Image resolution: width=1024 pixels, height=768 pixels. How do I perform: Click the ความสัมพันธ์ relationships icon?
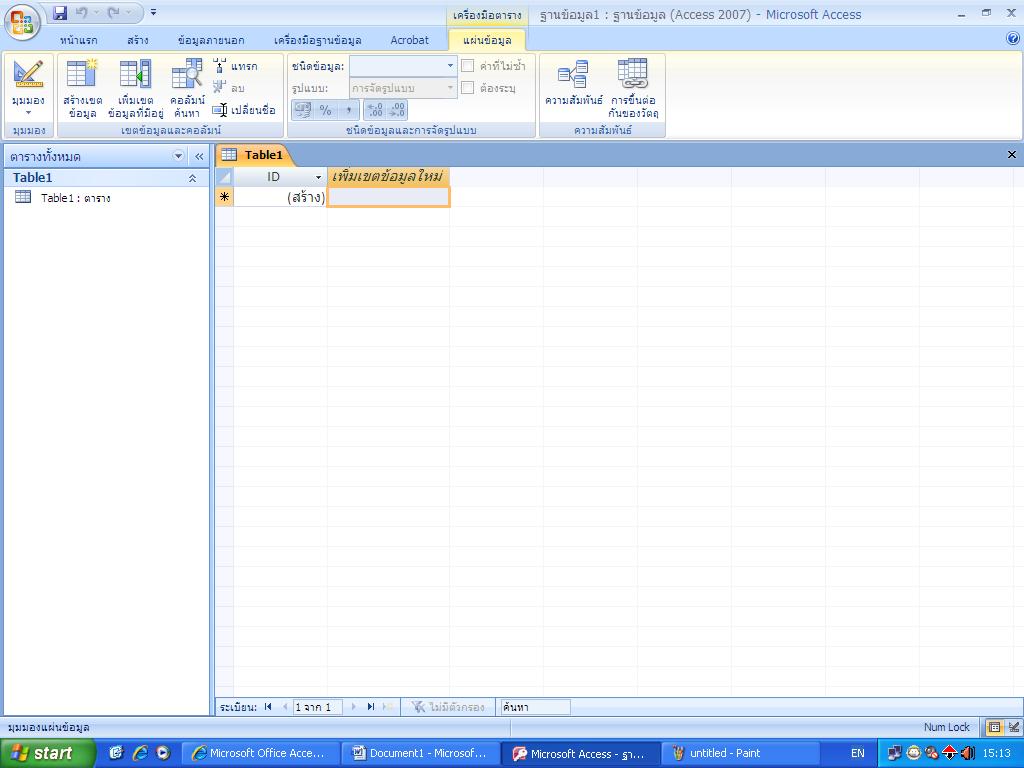[x=573, y=74]
